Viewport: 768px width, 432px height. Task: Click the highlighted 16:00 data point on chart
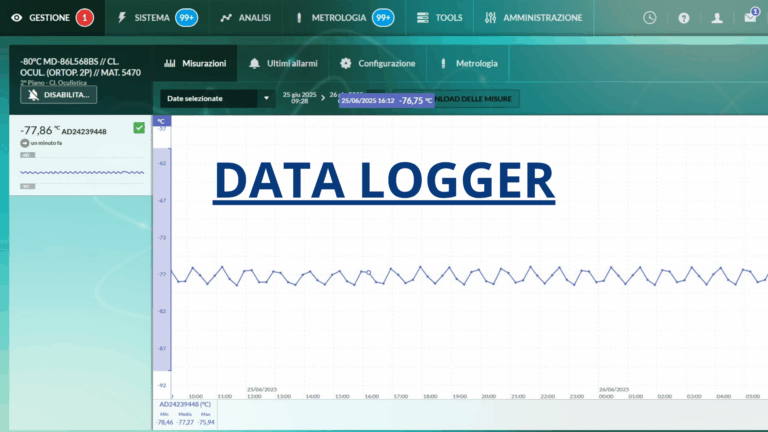pyautogui.click(x=368, y=272)
